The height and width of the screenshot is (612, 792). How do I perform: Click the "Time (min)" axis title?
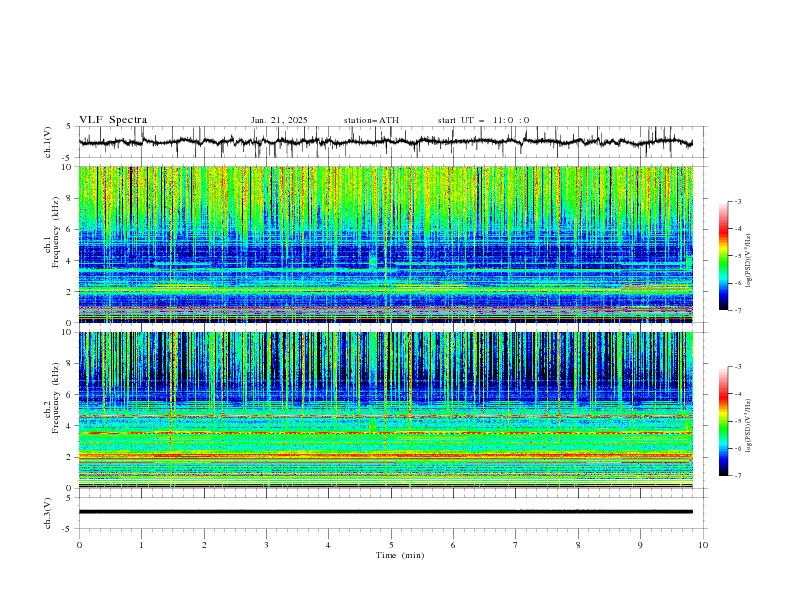coord(400,555)
